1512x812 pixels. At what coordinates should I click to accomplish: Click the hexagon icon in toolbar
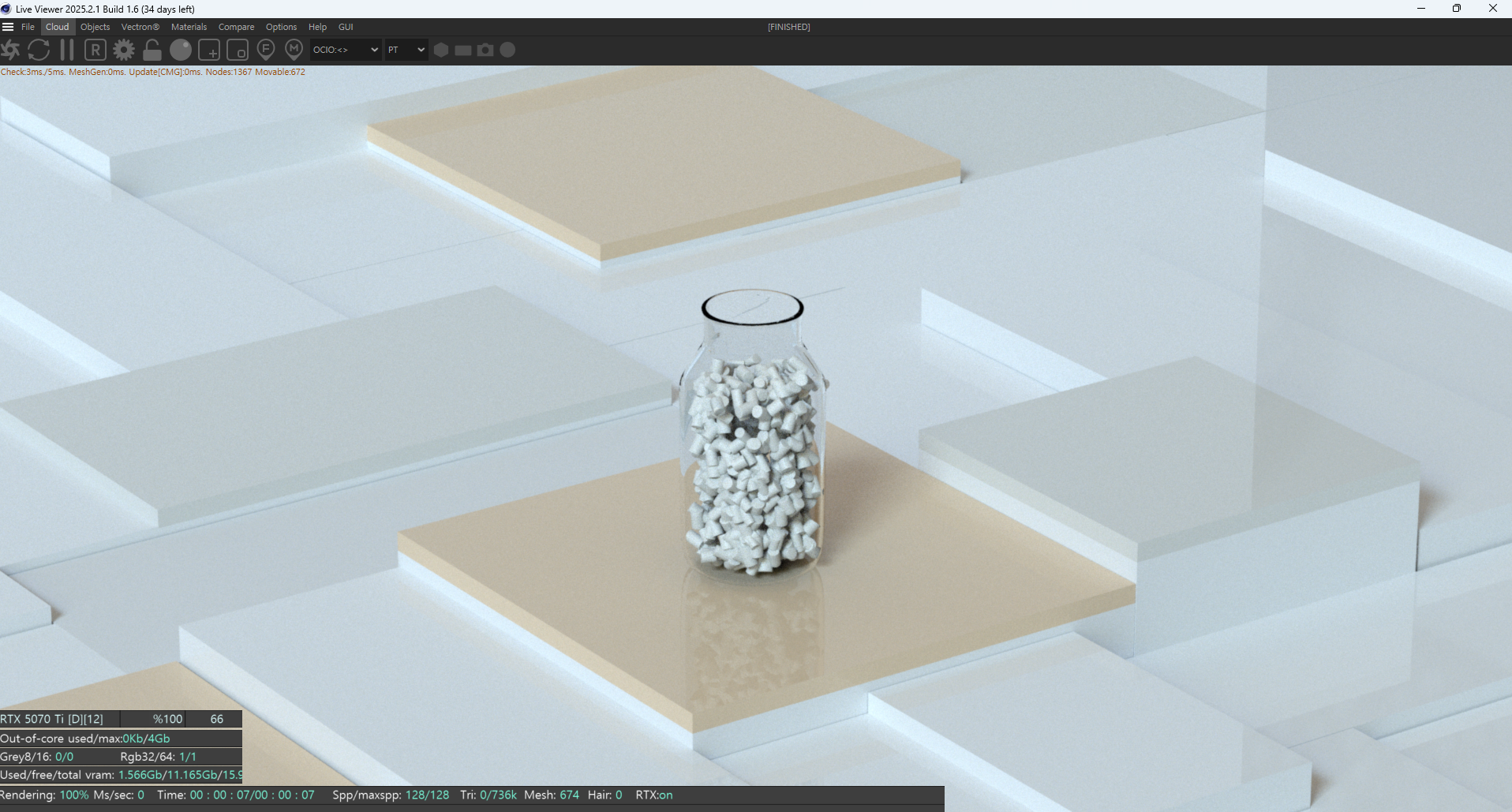coord(441,50)
